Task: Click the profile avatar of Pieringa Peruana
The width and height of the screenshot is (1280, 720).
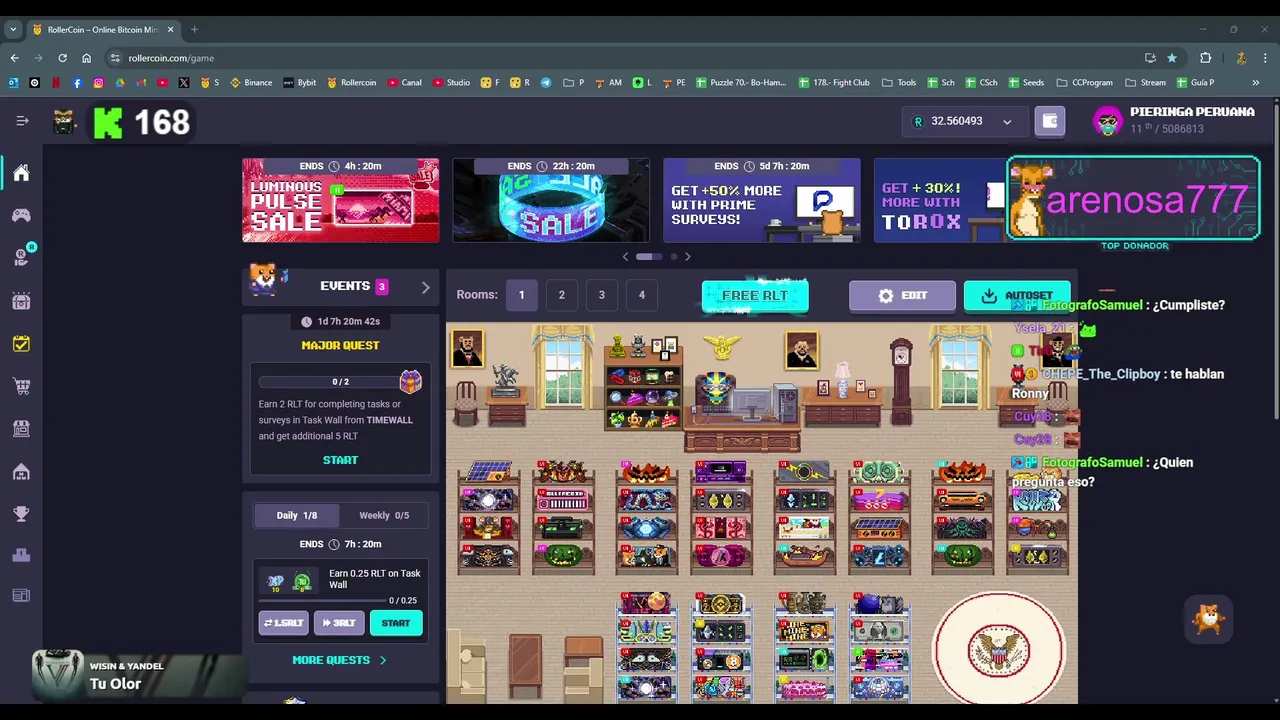Action: [x=1108, y=121]
